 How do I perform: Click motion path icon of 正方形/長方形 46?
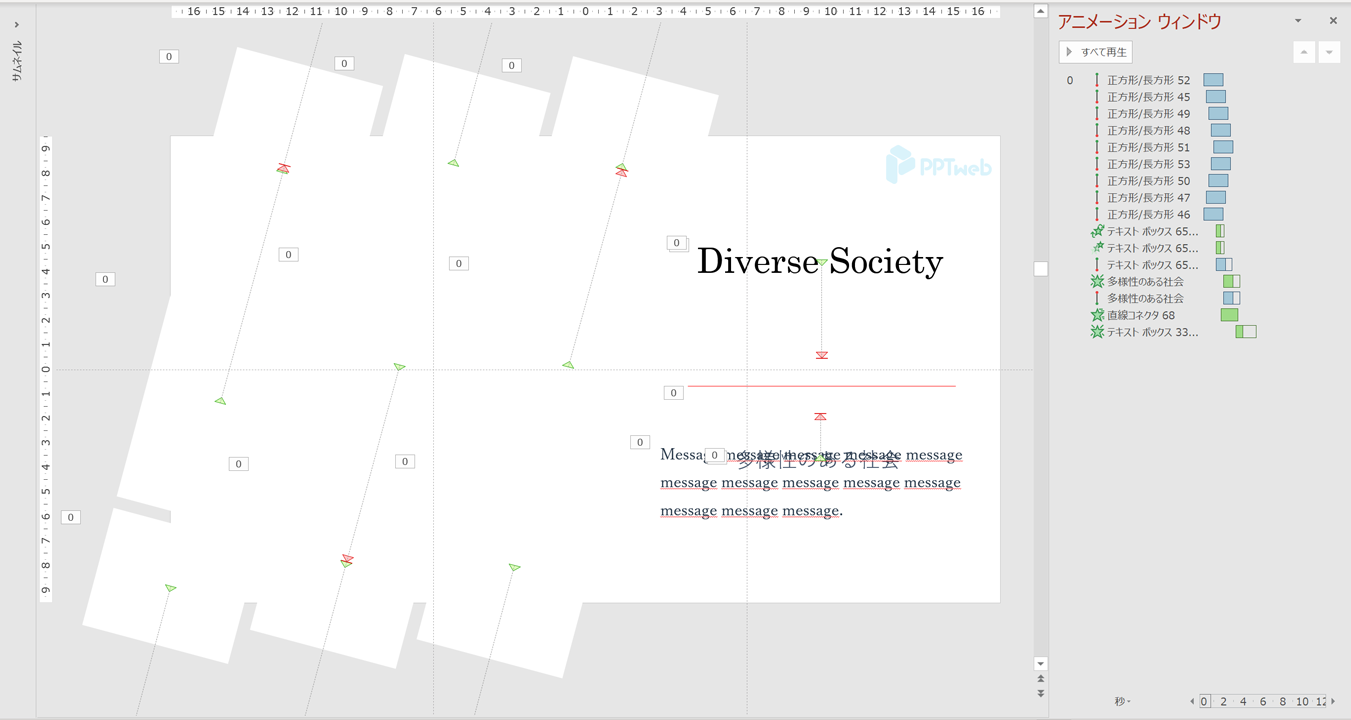1097,214
